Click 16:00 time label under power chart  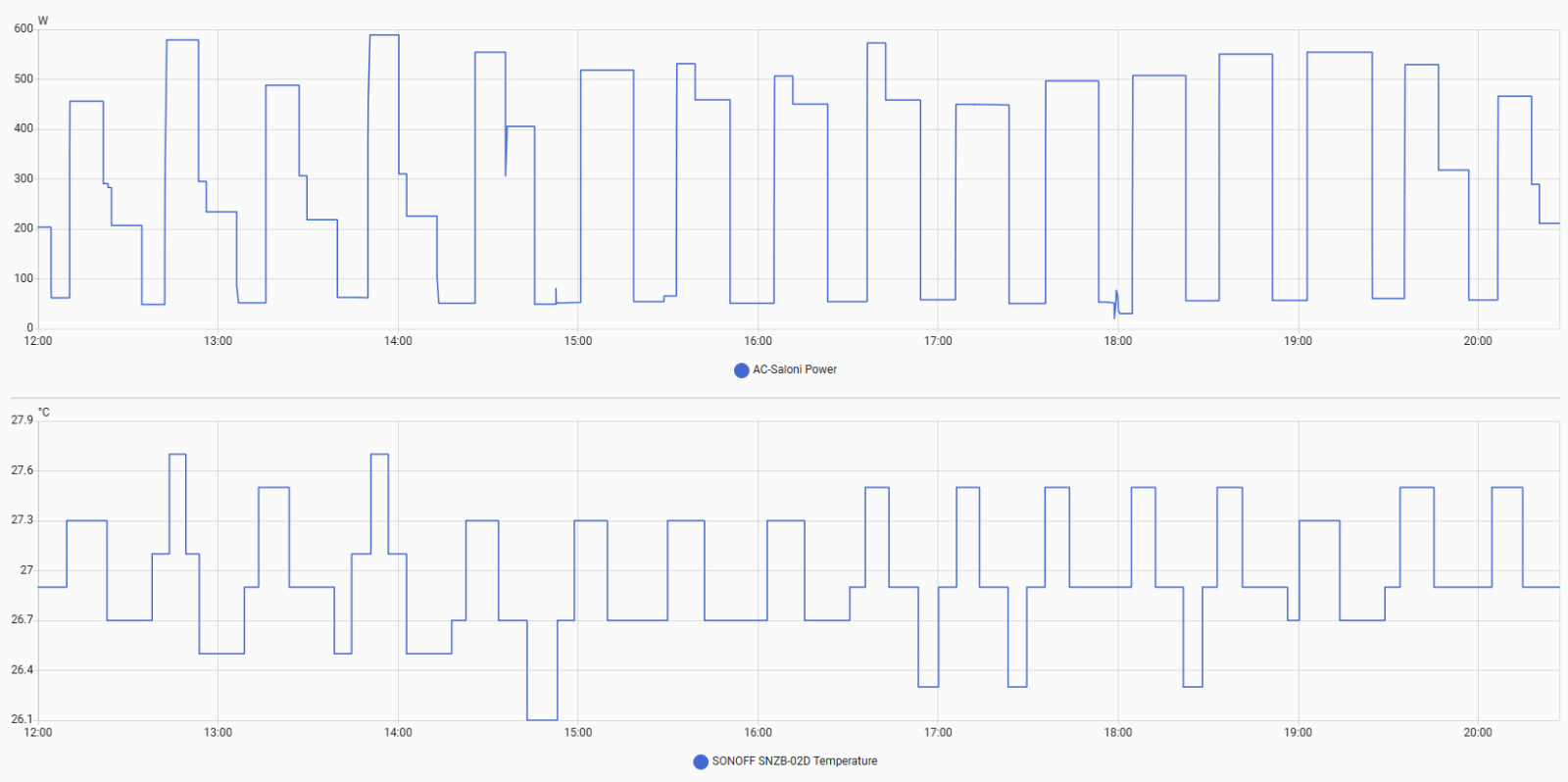click(x=758, y=341)
